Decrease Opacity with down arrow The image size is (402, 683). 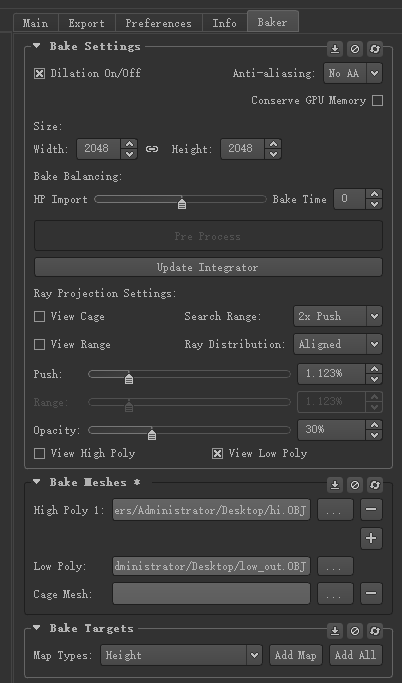tap(374, 435)
